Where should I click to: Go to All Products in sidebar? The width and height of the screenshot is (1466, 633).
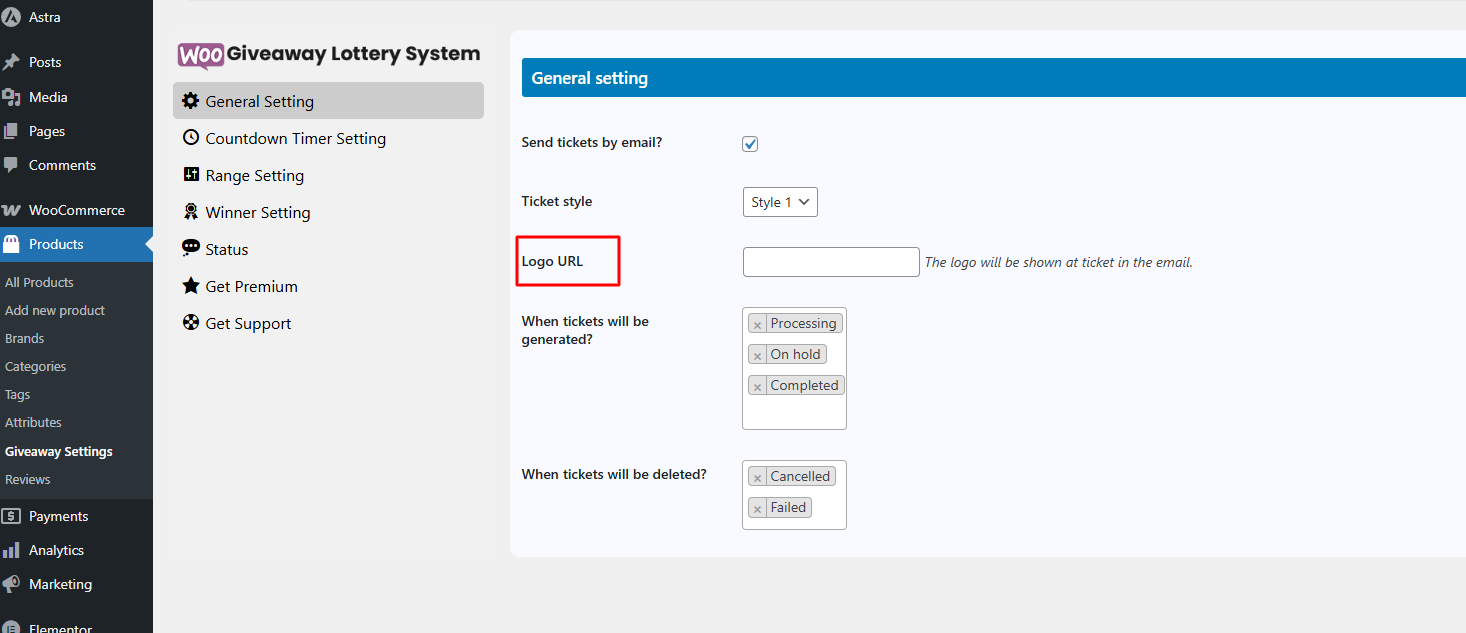(x=39, y=282)
